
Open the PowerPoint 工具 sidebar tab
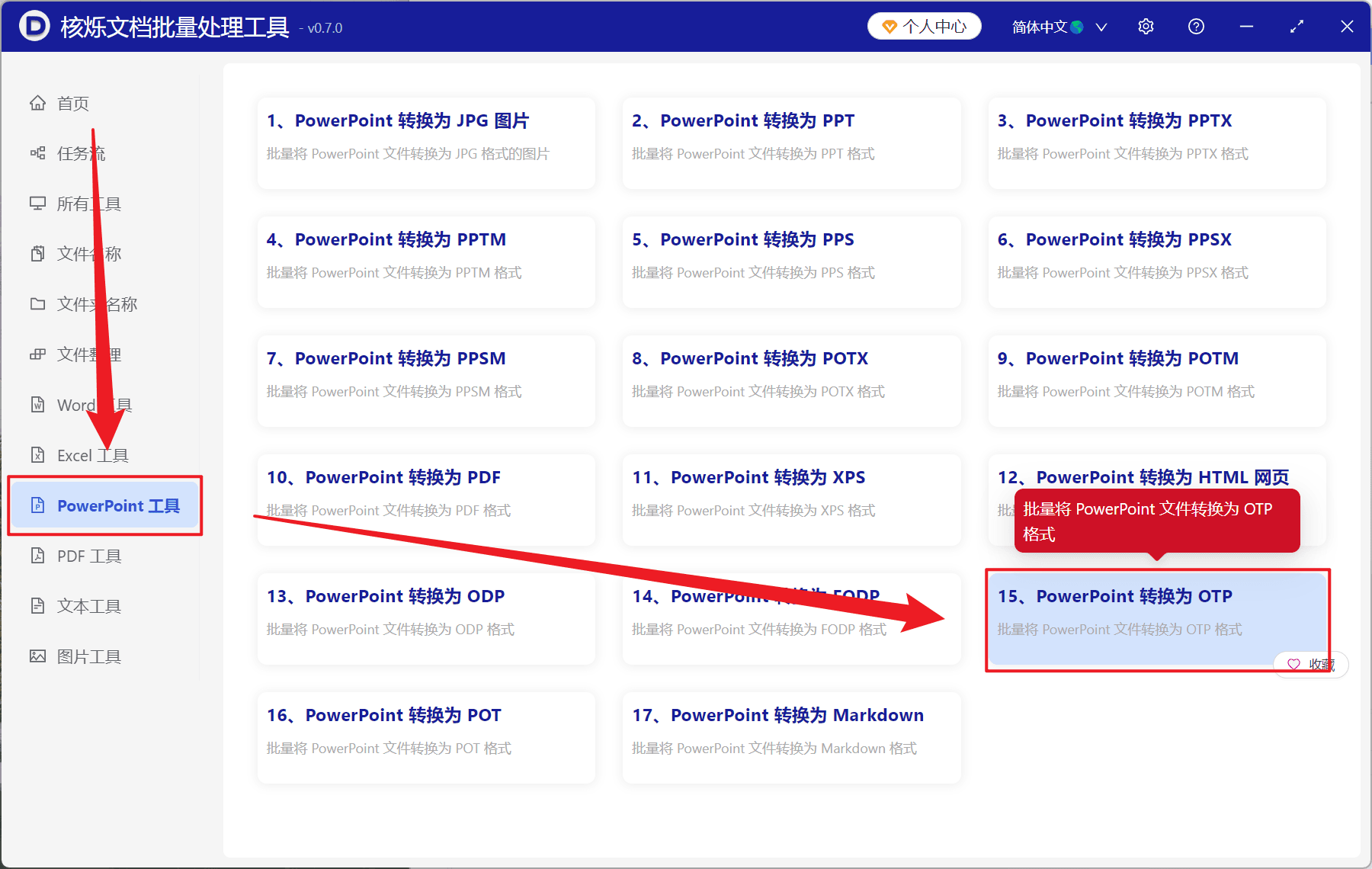[105, 505]
